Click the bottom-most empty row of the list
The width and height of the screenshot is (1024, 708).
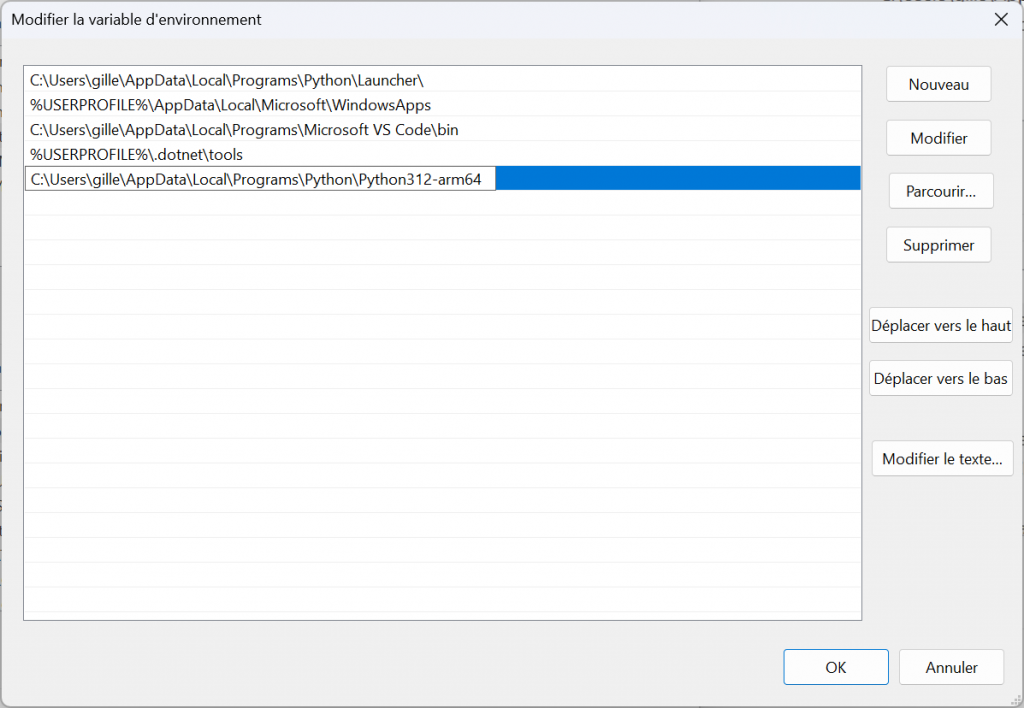click(440, 600)
